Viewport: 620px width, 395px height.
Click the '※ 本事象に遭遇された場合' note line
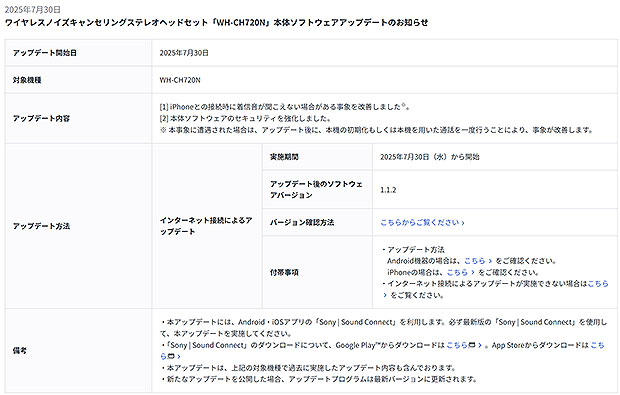pos(376,130)
